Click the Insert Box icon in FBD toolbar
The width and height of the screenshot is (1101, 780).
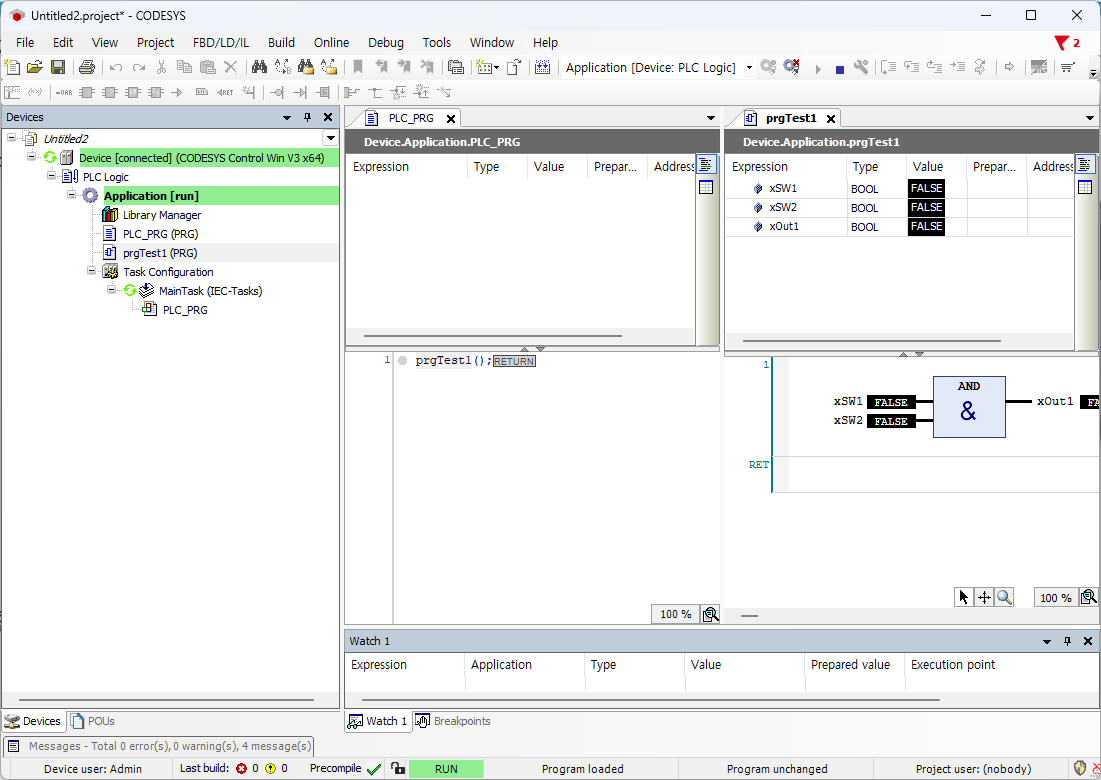pyautogui.click(x=86, y=92)
